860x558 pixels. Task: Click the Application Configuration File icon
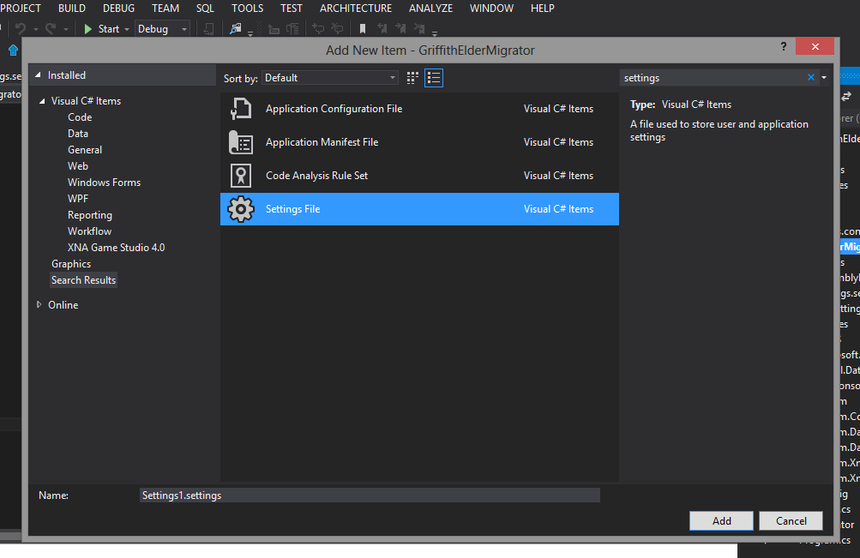pos(241,109)
